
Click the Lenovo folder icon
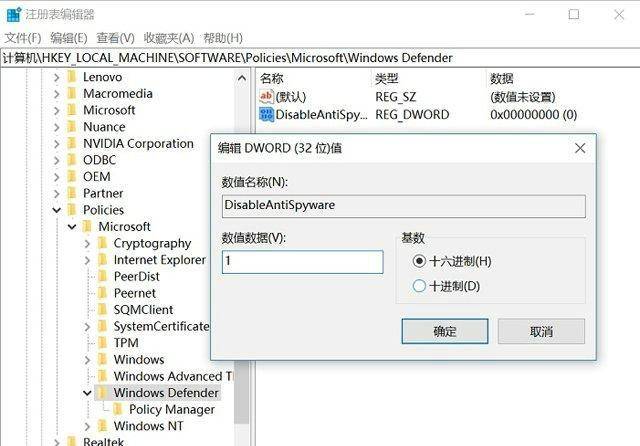tap(72, 77)
